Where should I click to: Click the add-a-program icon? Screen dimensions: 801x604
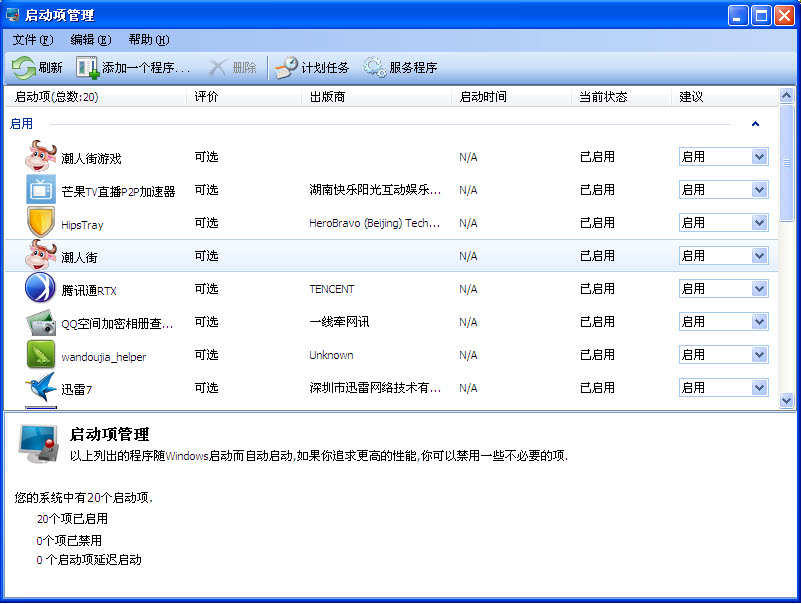click(x=87, y=67)
